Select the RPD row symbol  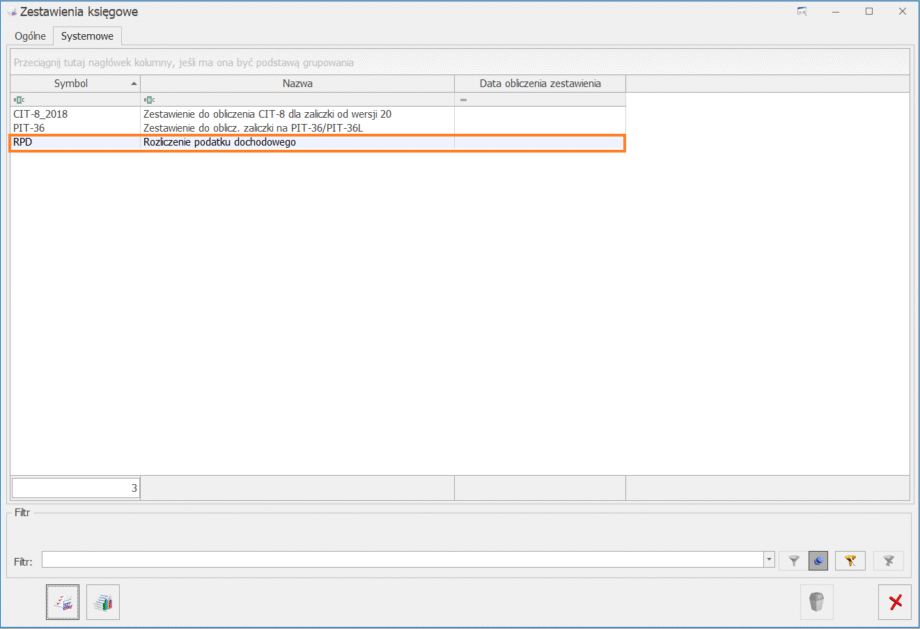pos(22,142)
